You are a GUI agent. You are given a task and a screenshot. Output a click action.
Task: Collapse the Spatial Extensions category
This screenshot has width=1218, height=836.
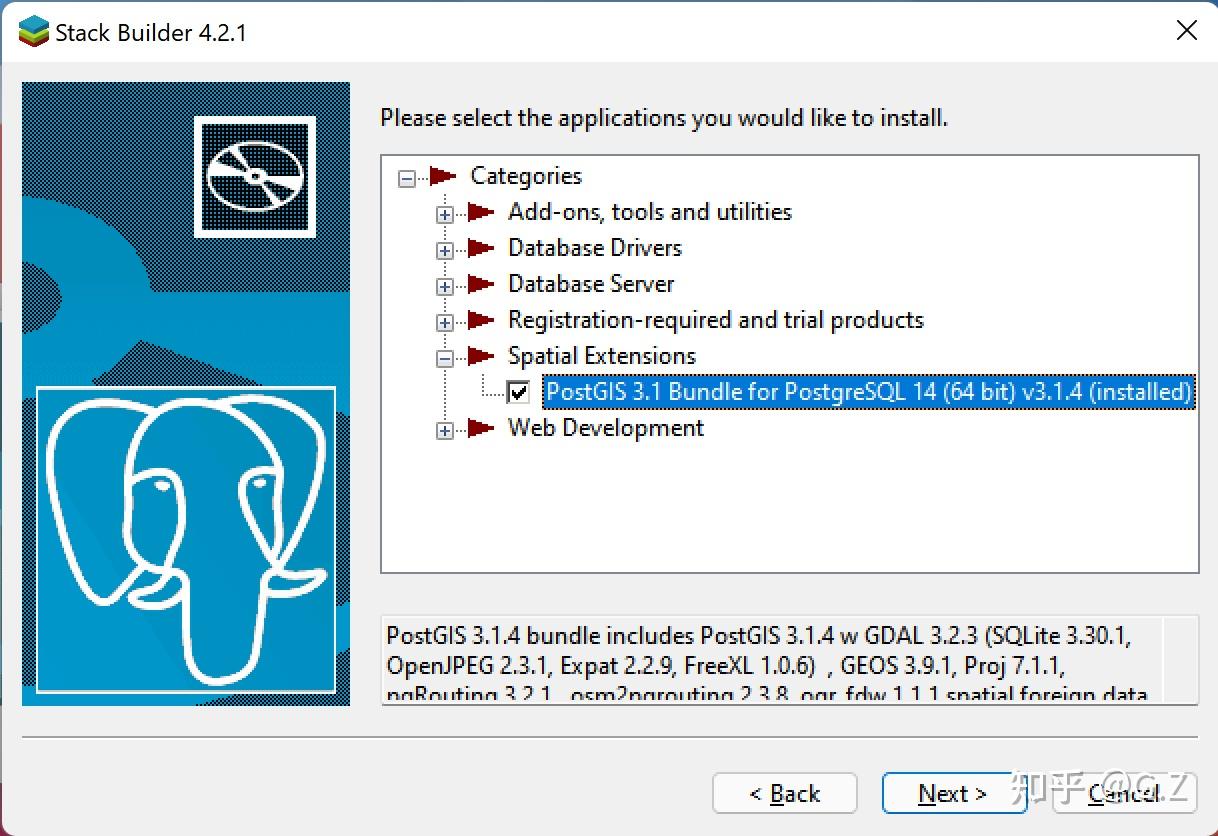(445, 358)
